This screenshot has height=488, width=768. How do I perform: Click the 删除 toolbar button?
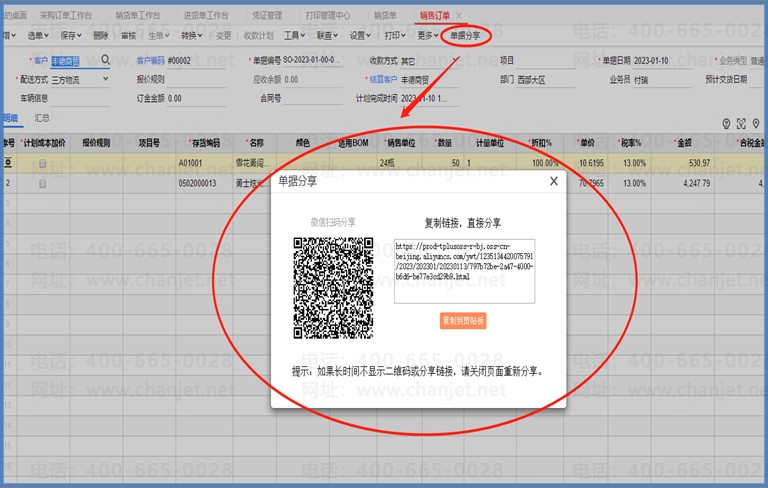[100, 35]
